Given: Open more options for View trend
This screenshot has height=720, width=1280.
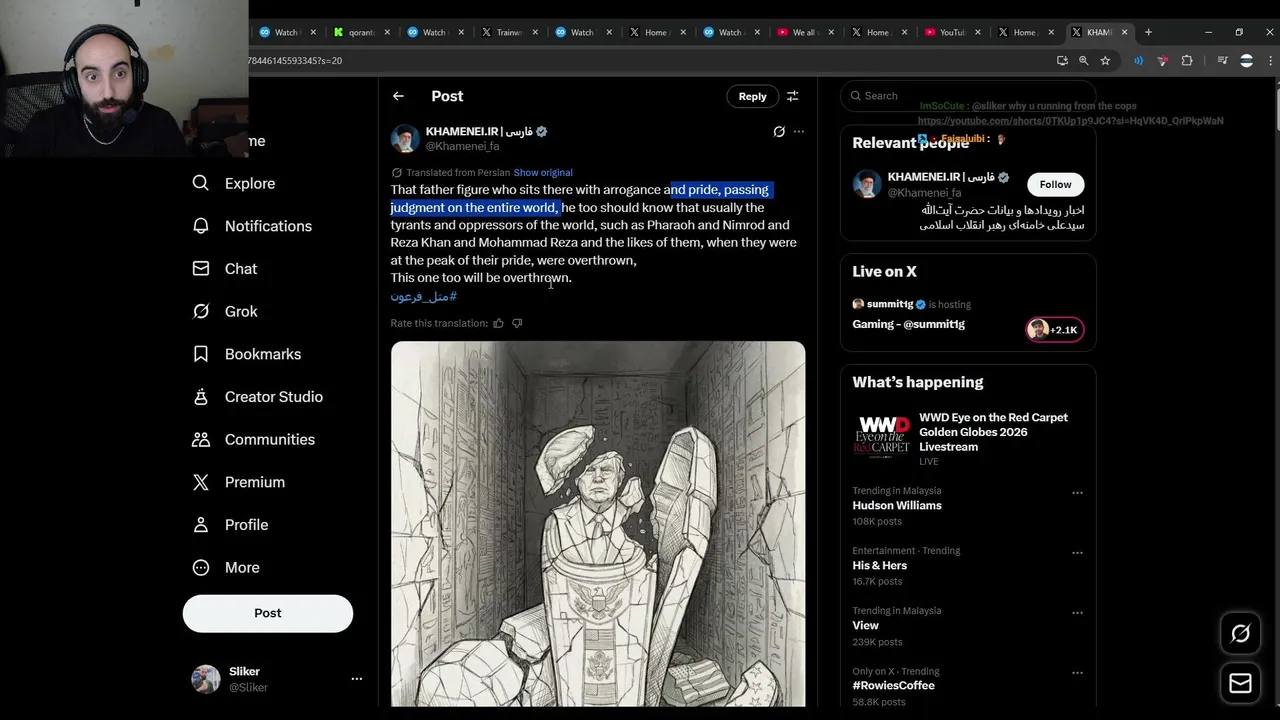Looking at the screenshot, I should [x=1077, y=612].
